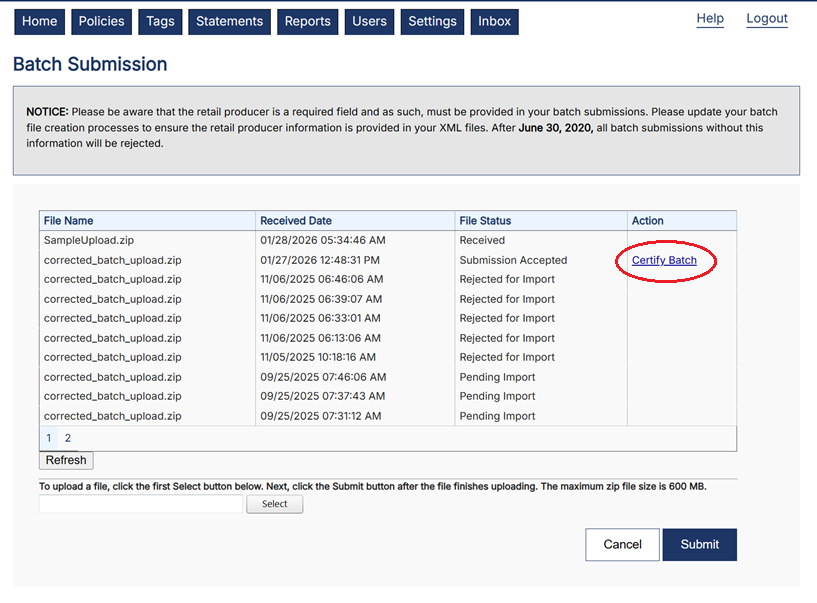Go to page 2 of results

pyautogui.click(x=68, y=438)
